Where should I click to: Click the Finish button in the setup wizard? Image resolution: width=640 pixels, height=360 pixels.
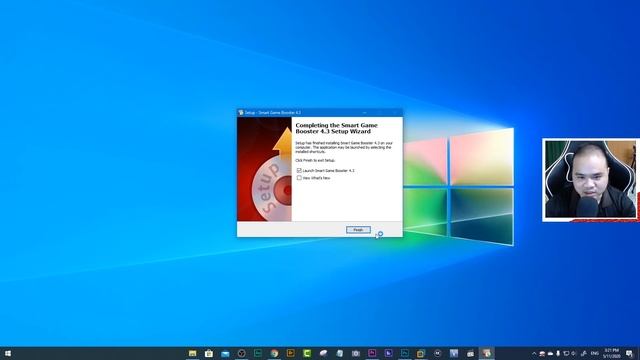click(x=358, y=230)
